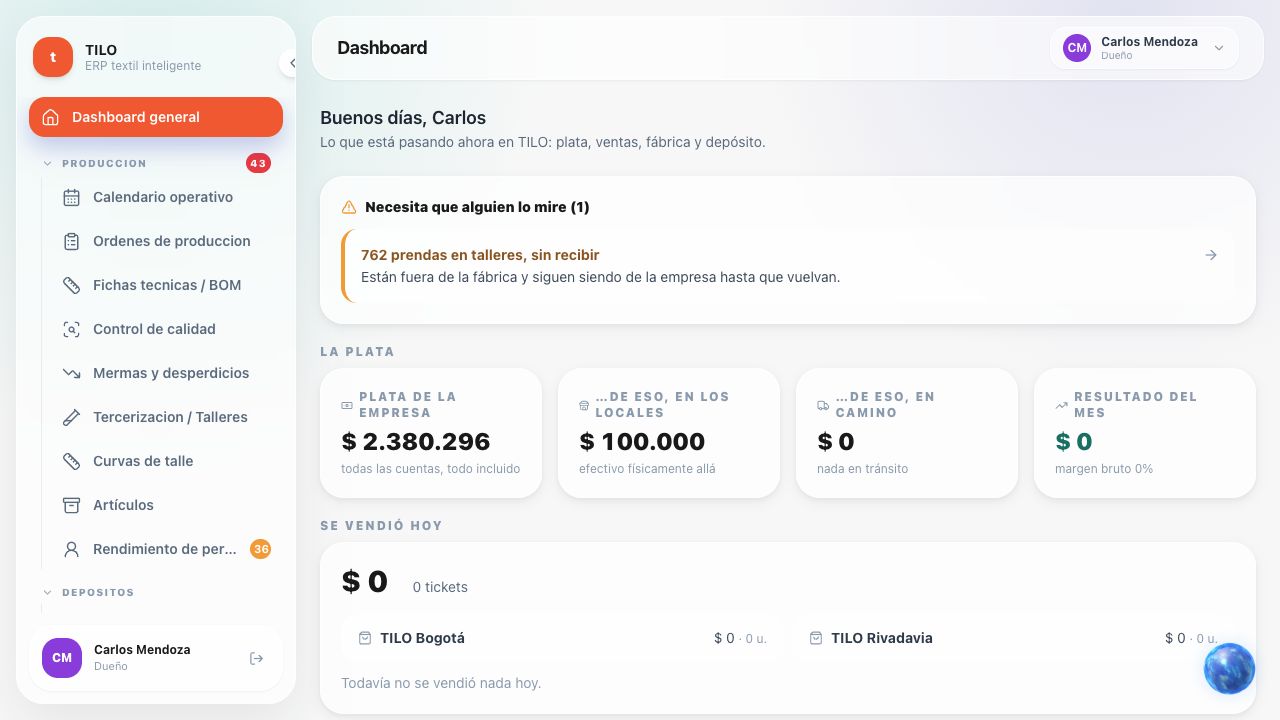Viewport: 1280px width, 720px height.
Task: Select Curvas de talle menu item
Action: [164, 461]
